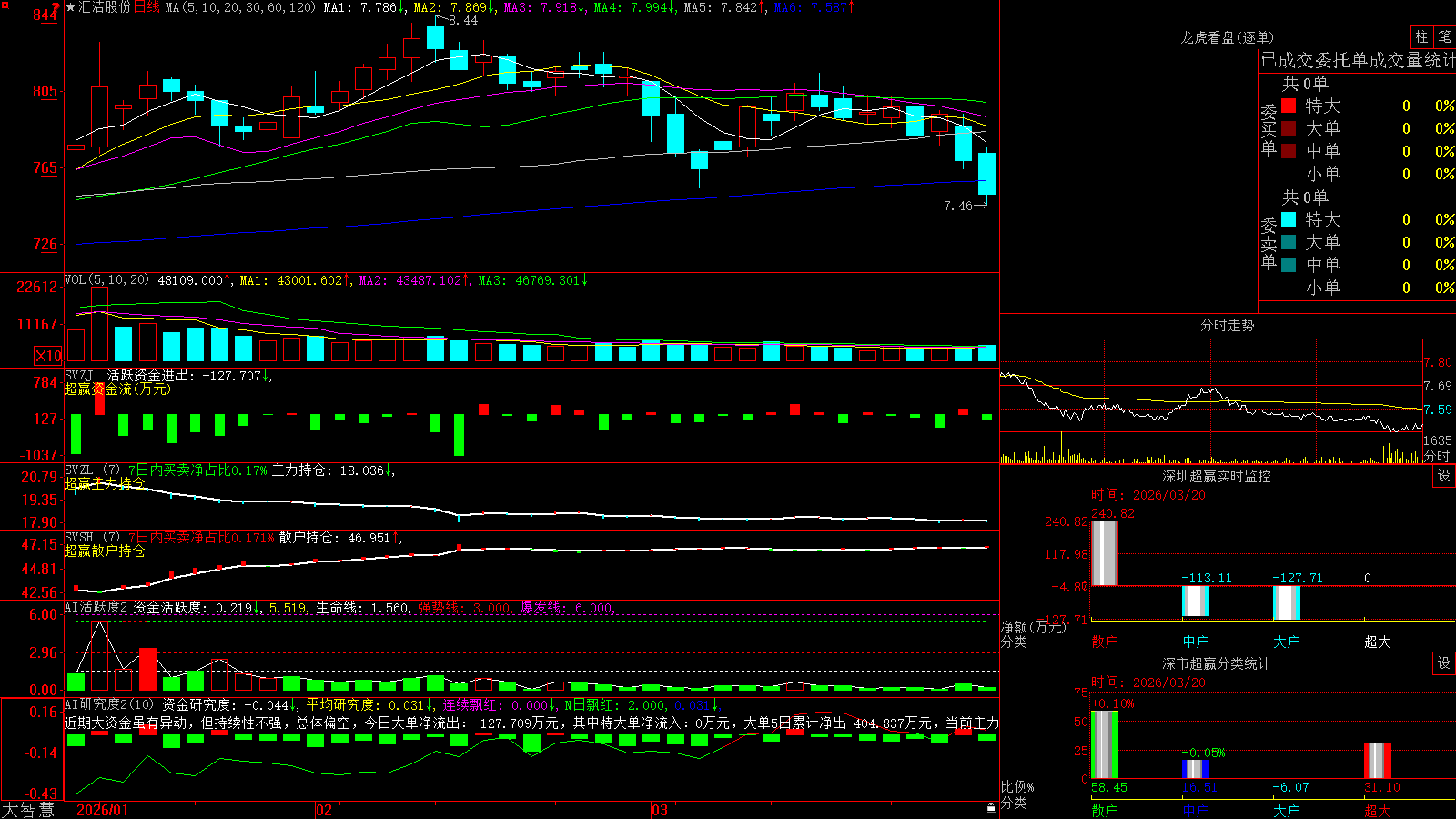Click the 中户 label in 实时监控 chart
This screenshot has width=1456, height=819.
click(1196, 642)
